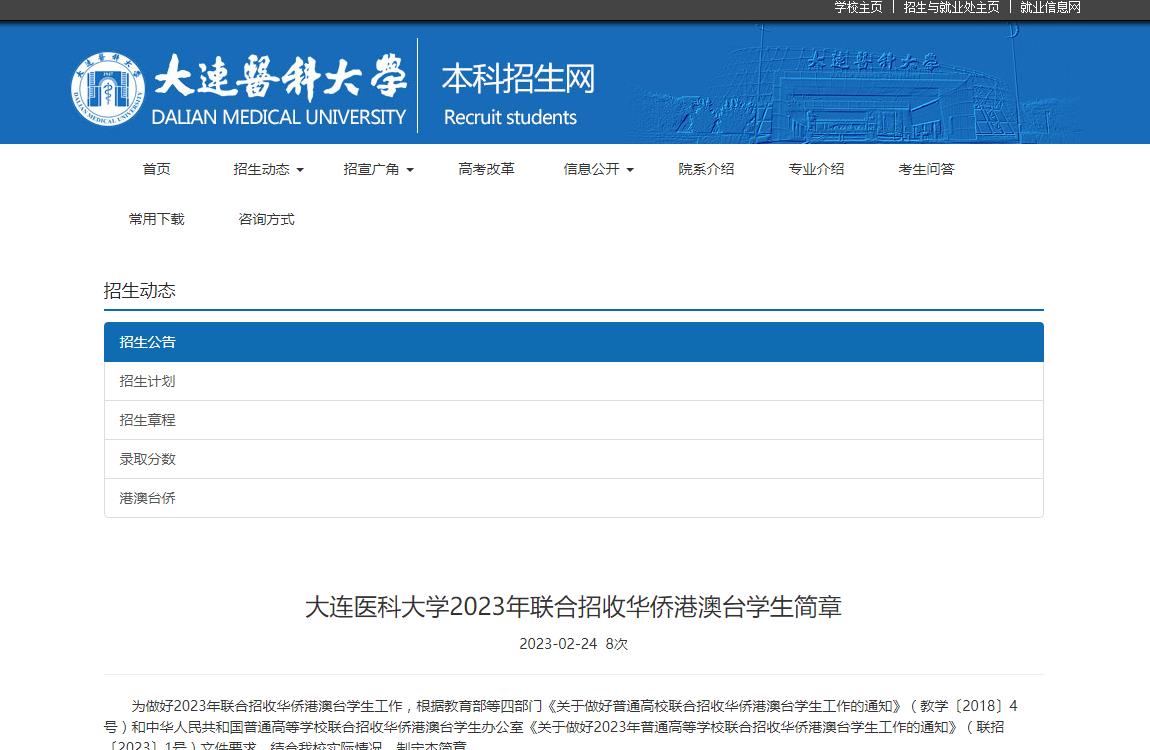The height and width of the screenshot is (750, 1150).
Task: Click the DALIAN MEDICAL UNIVERSITY English name
Action: [279, 117]
